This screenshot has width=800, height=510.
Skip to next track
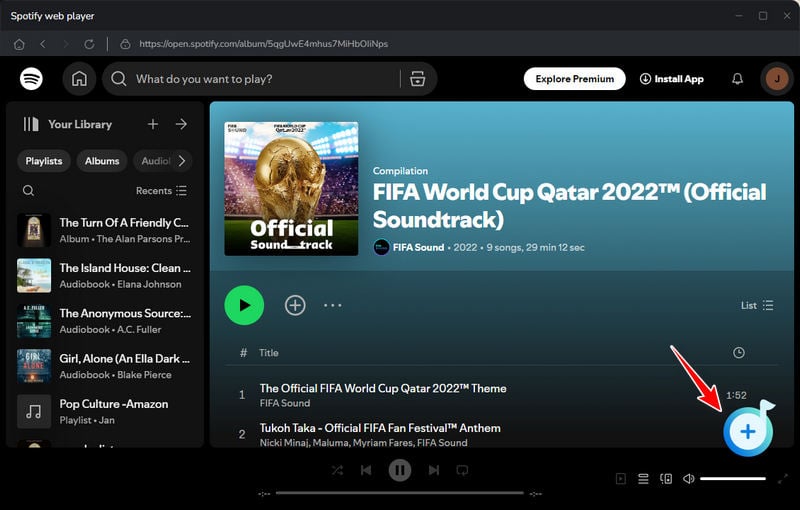pos(434,470)
